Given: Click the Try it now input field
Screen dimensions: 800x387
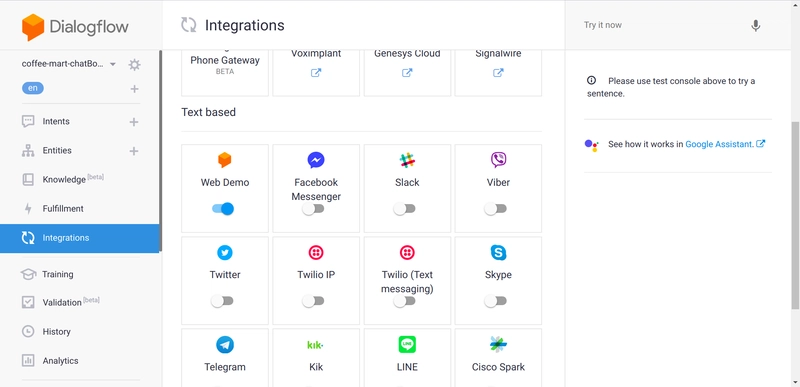Looking at the screenshot, I should 663,25.
